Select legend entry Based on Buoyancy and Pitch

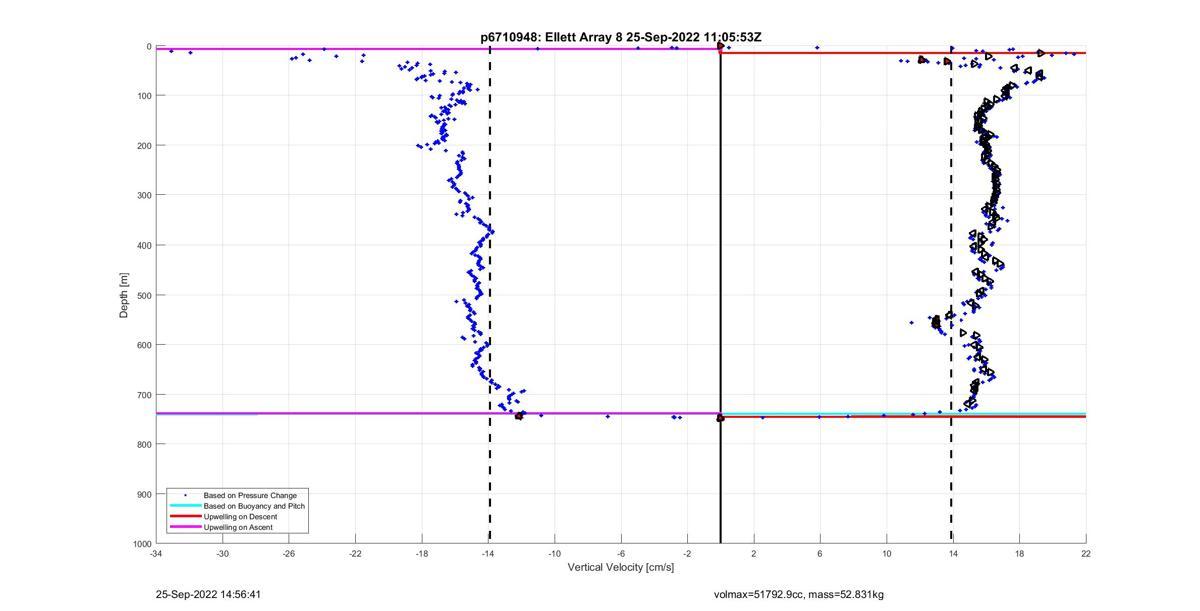click(254, 506)
